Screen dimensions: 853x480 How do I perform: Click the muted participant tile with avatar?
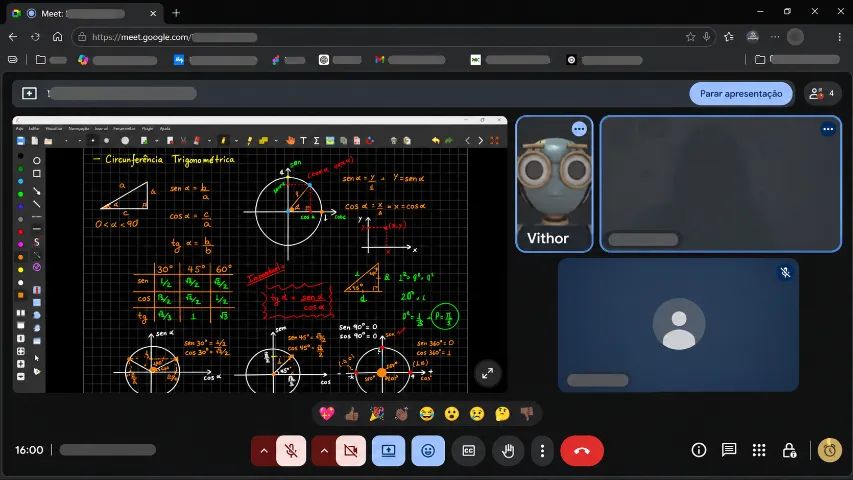(x=678, y=324)
